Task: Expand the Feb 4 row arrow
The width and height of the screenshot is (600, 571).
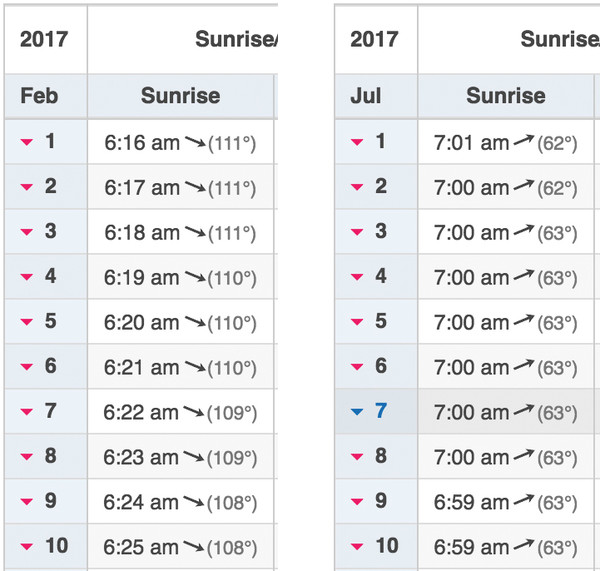Action: (x=27, y=278)
